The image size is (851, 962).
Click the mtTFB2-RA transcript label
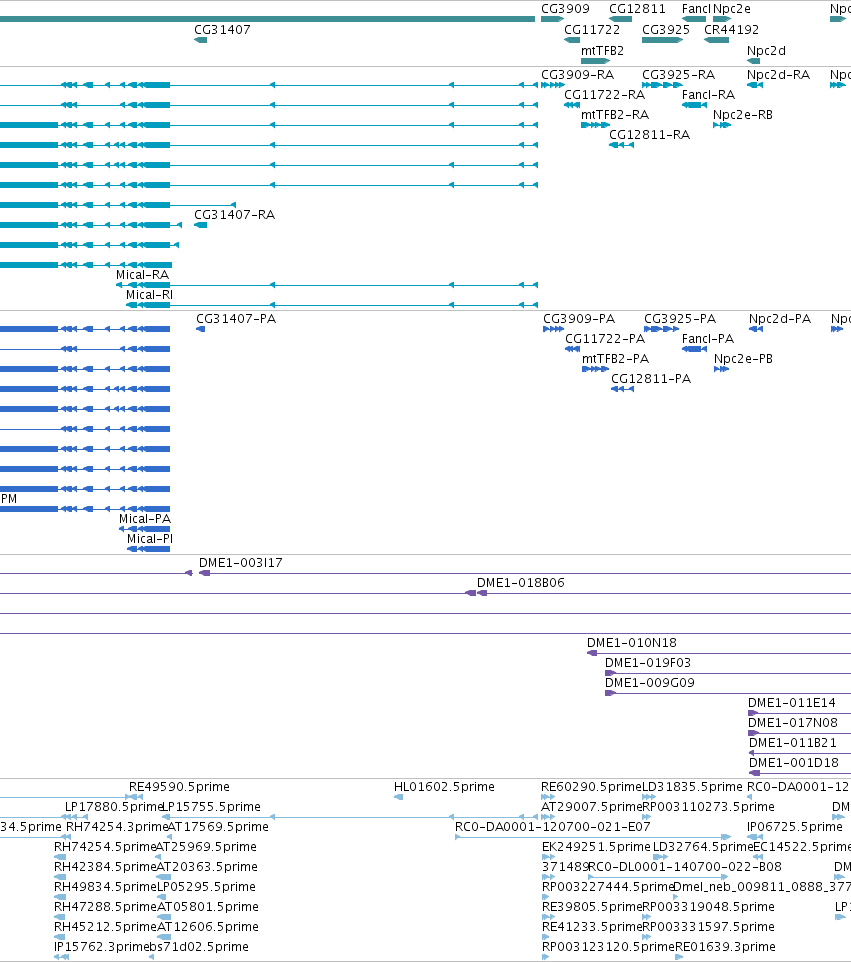pyautogui.click(x=615, y=115)
